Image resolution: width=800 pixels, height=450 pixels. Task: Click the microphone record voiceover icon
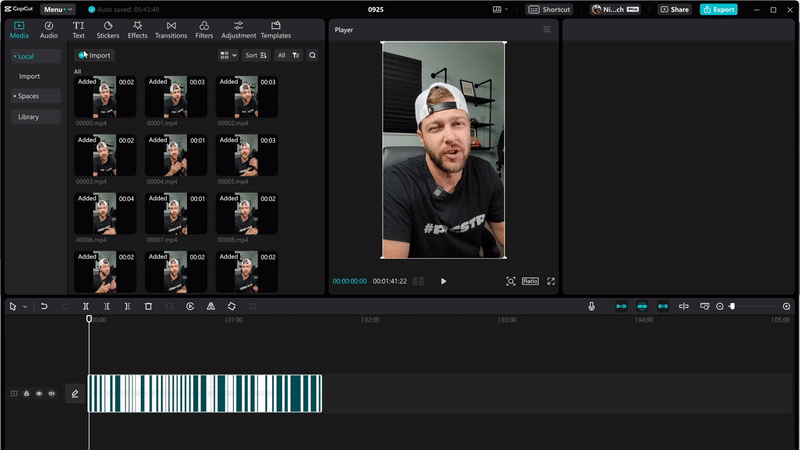[x=592, y=306]
